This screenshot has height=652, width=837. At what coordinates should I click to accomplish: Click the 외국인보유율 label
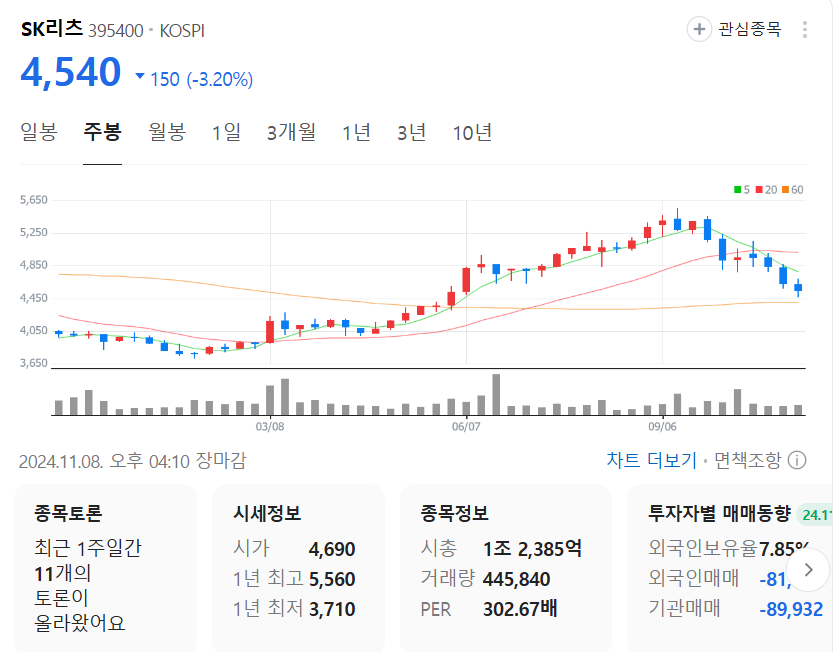pos(703,548)
